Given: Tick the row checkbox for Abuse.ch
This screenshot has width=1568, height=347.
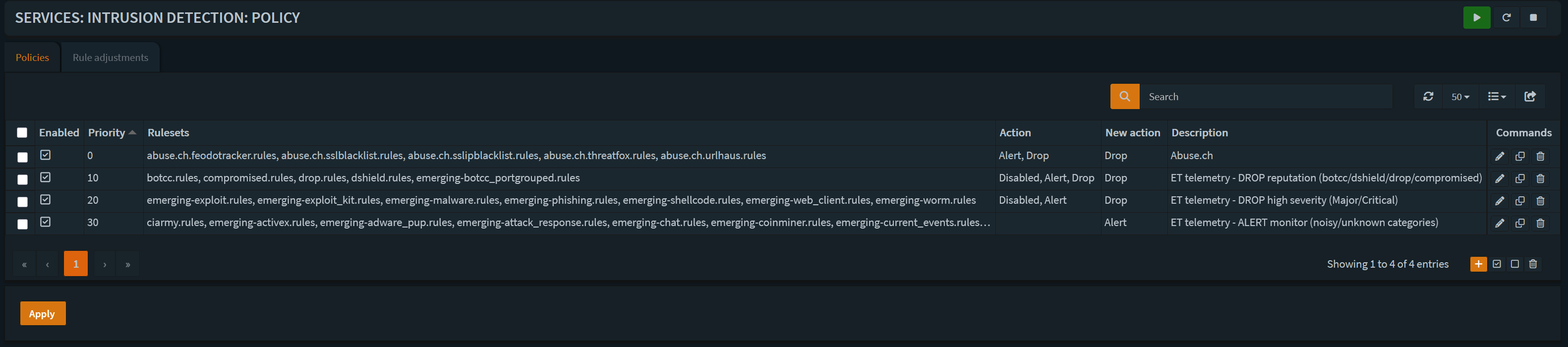Looking at the screenshot, I should click(x=22, y=157).
